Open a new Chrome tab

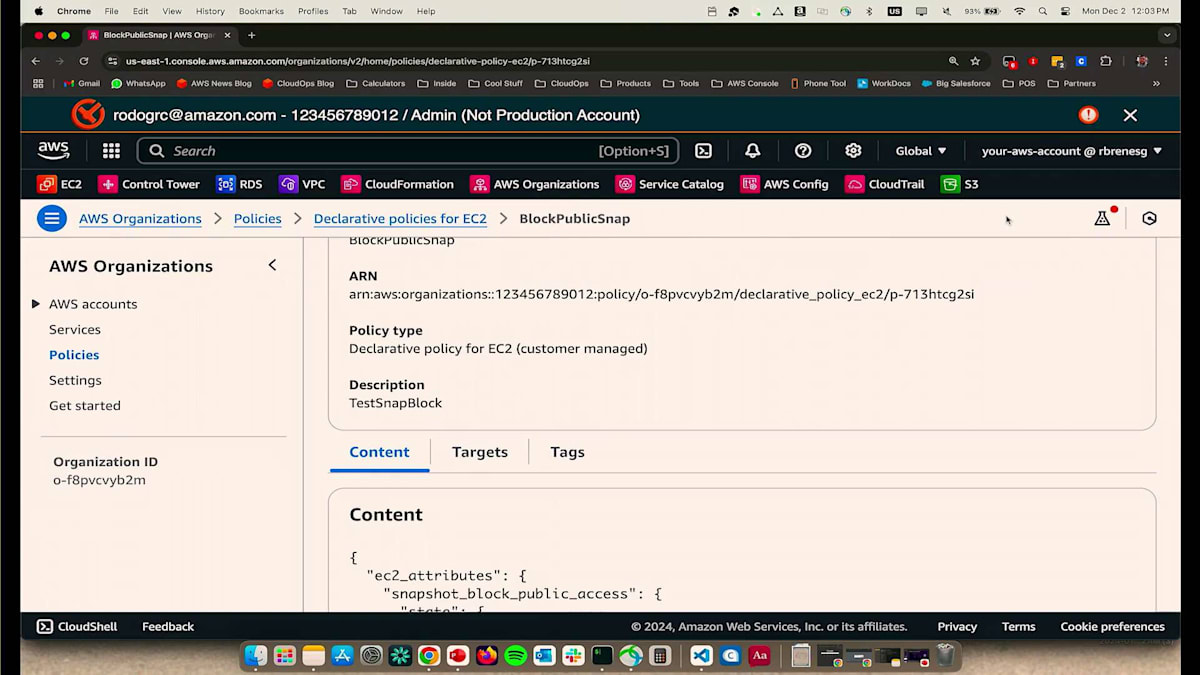(251, 35)
